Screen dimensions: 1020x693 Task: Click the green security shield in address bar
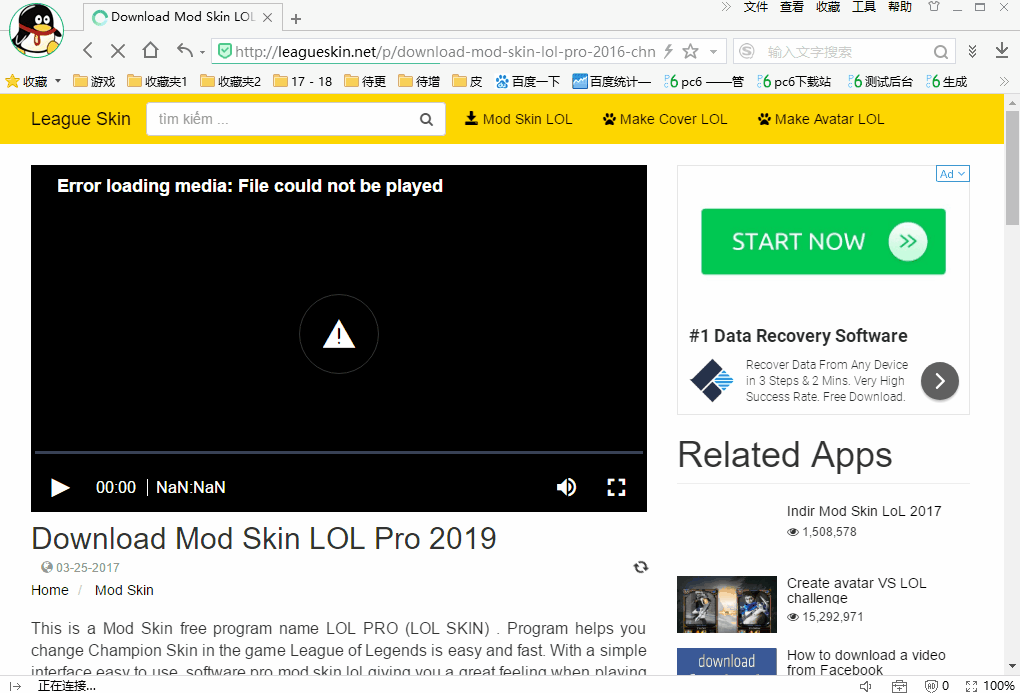(x=224, y=51)
